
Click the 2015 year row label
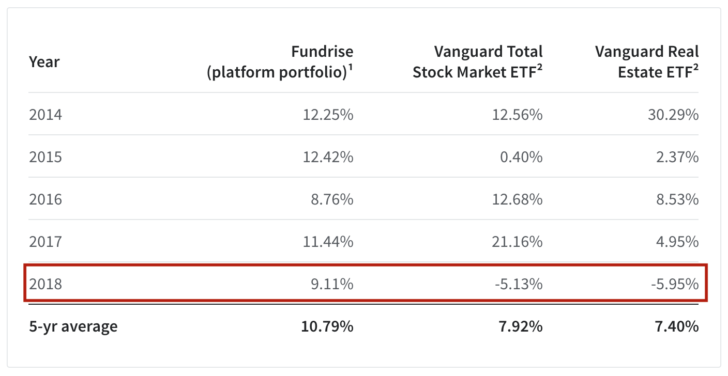click(x=45, y=157)
